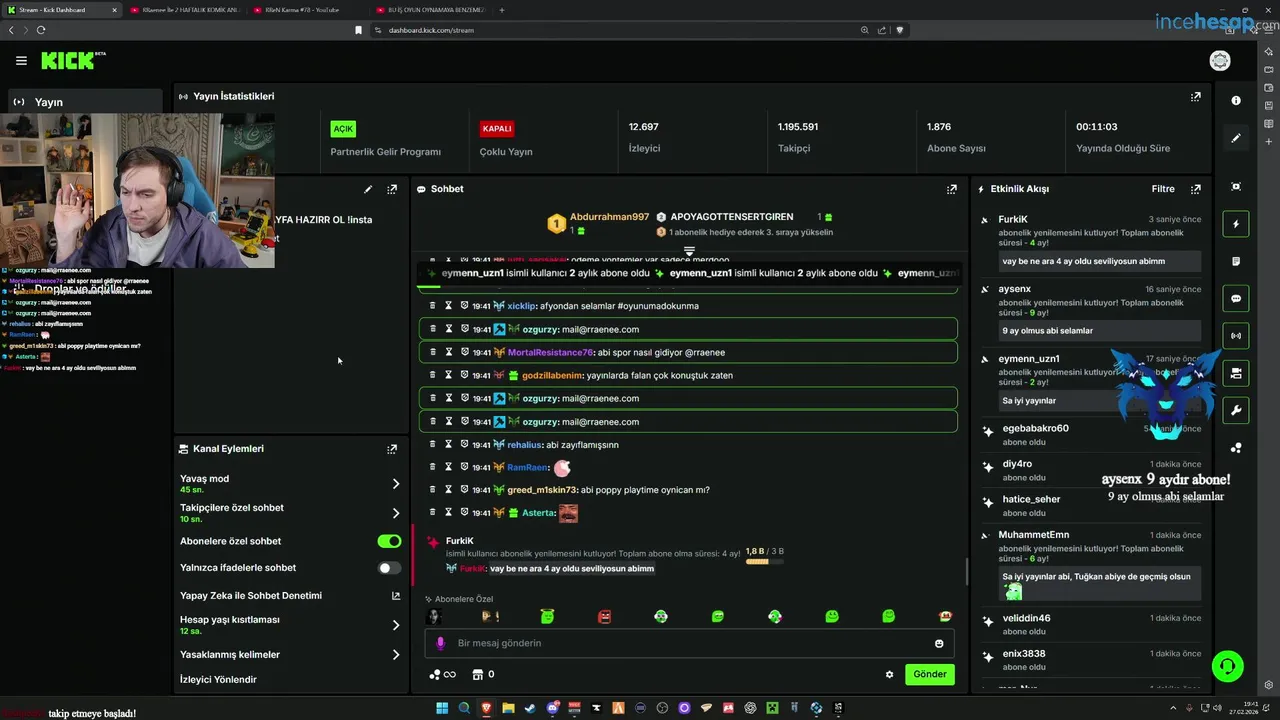Send the message with Gönder button

(929, 674)
